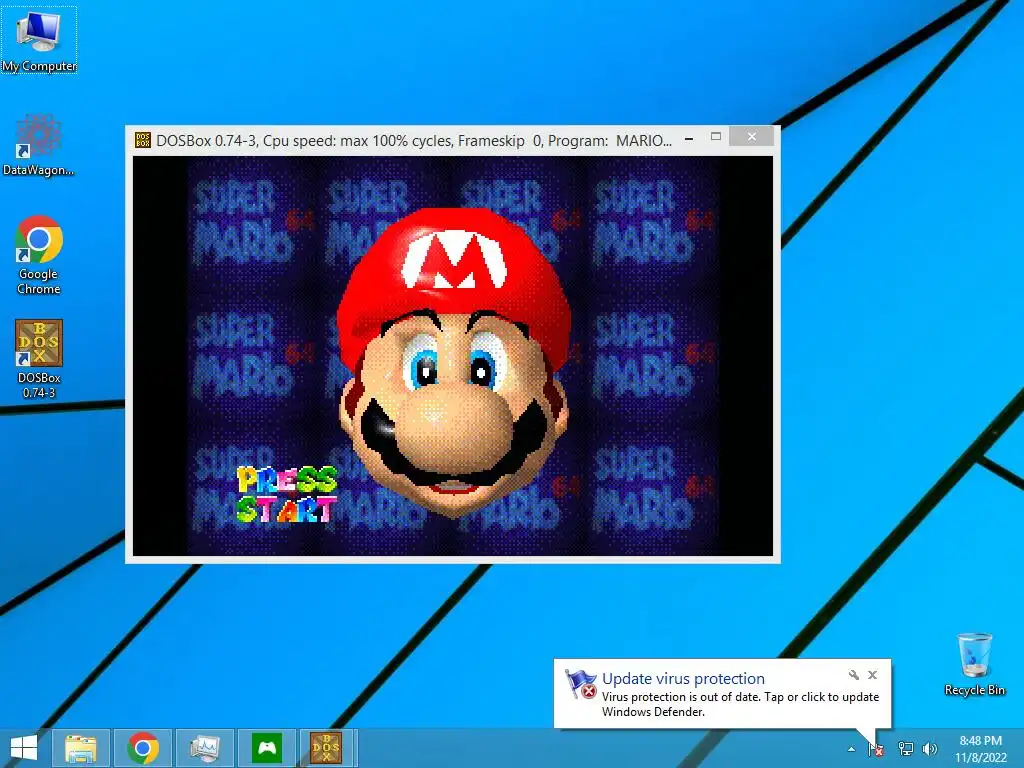1024x768 pixels.
Task: Switch to DOSBox via its taskbar button
Action: click(327, 748)
